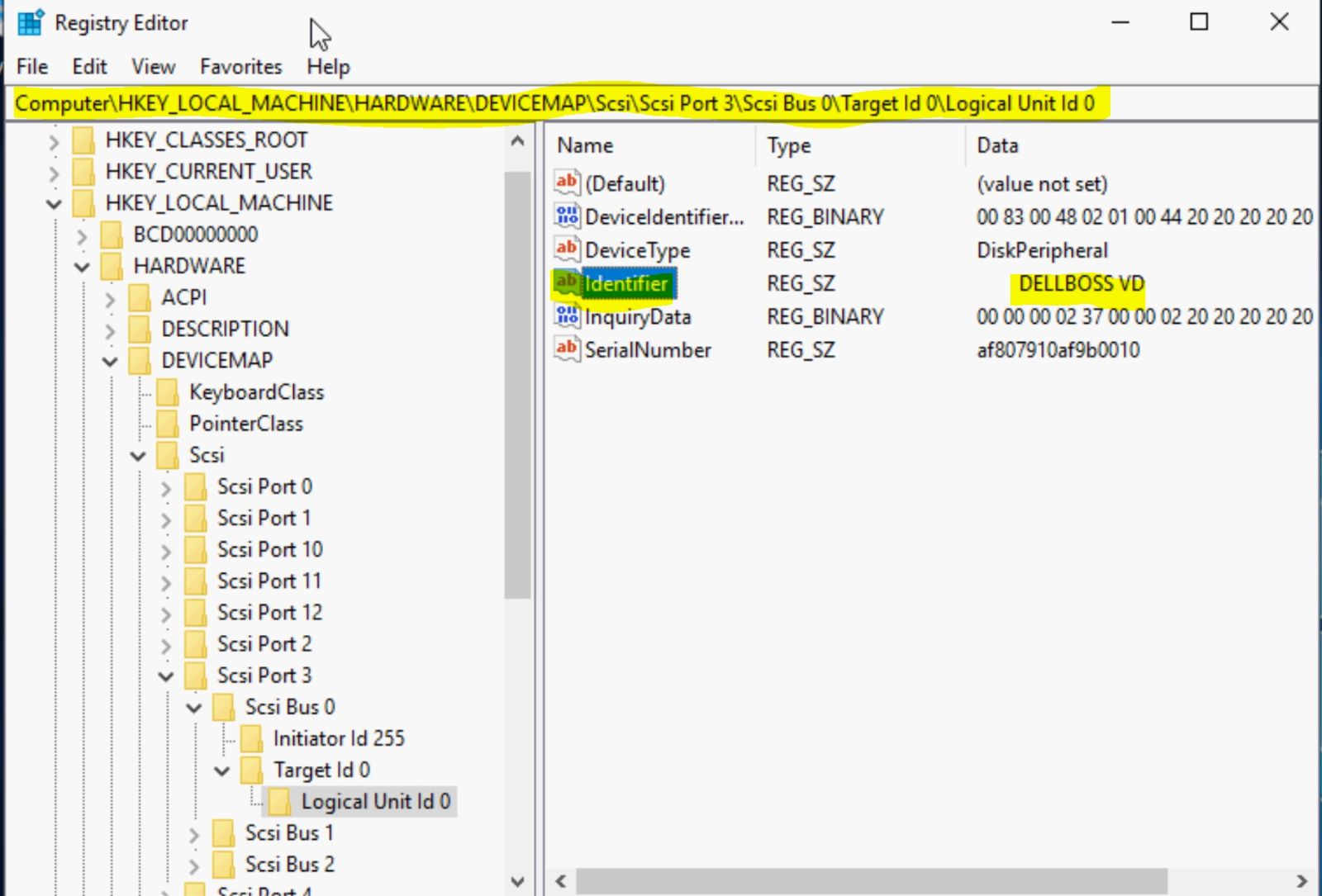Click the ab icon beside (Default)
Image resolution: width=1322 pixels, height=896 pixels.
click(566, 183)
